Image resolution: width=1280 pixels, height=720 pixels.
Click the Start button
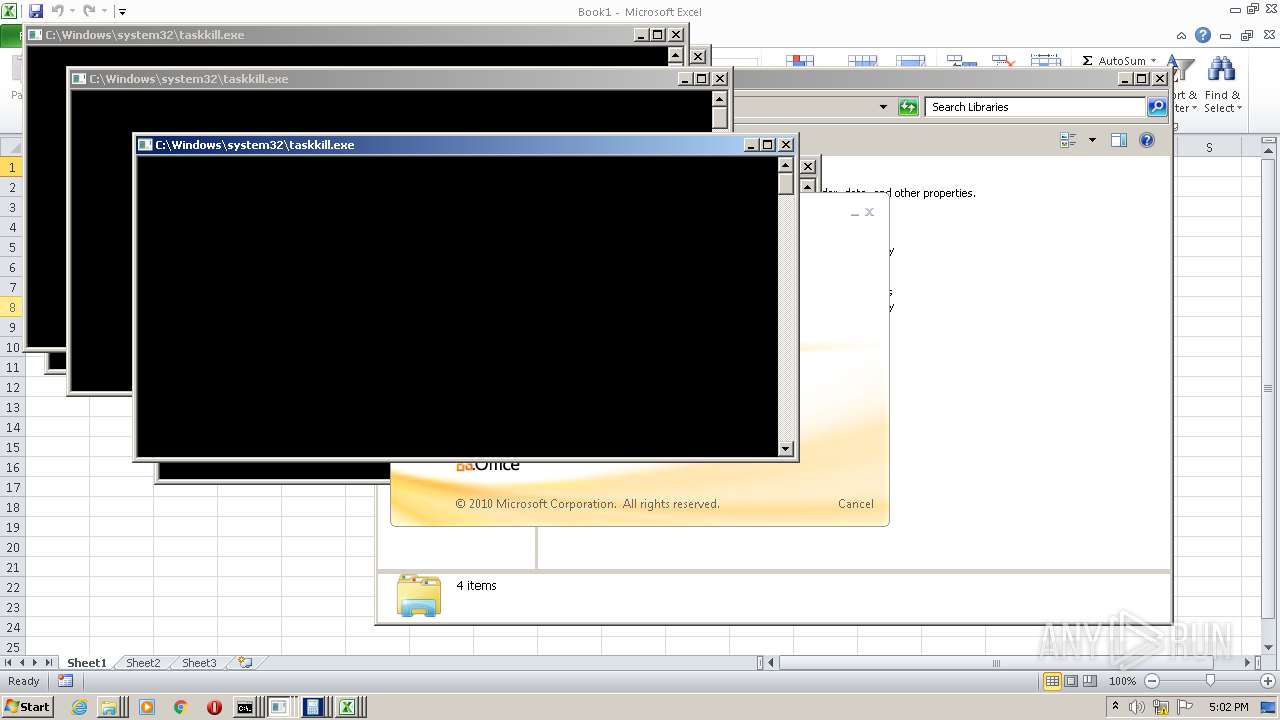27,707
